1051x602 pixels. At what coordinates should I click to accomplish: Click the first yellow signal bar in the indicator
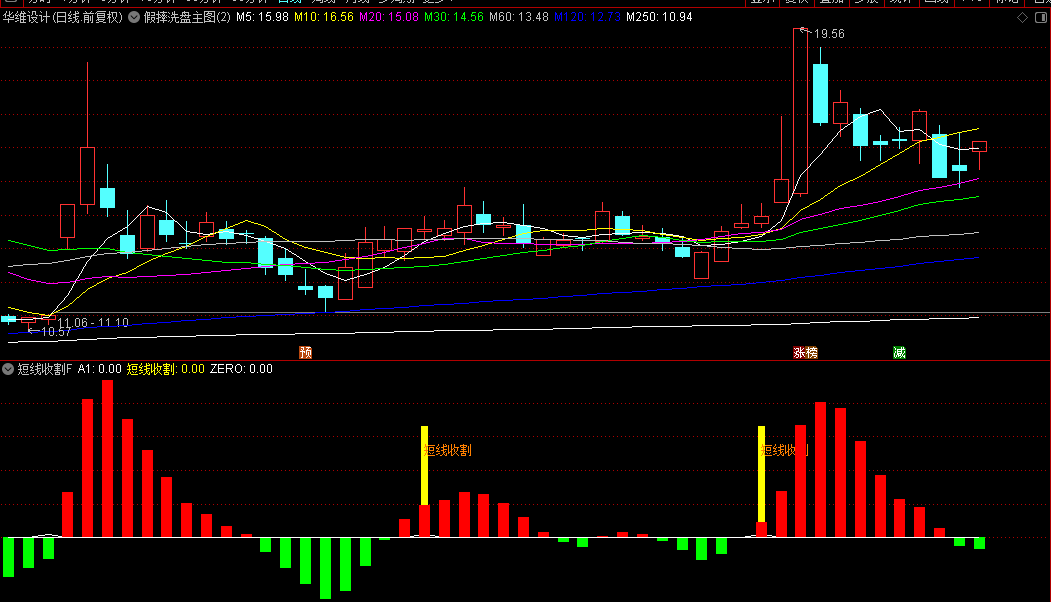(x=424, y=466)
